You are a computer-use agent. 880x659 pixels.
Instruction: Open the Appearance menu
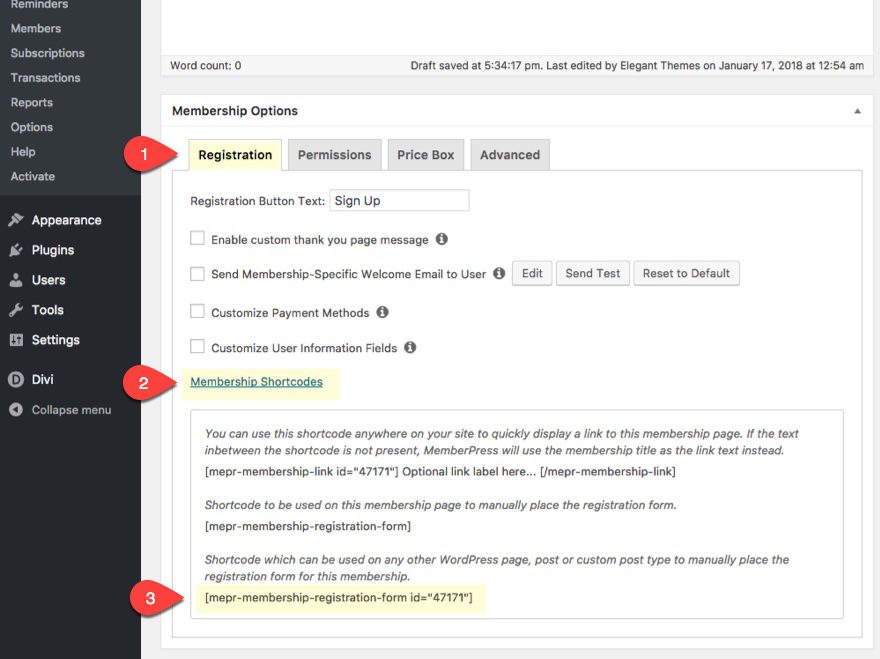click(x=66, y=220)
